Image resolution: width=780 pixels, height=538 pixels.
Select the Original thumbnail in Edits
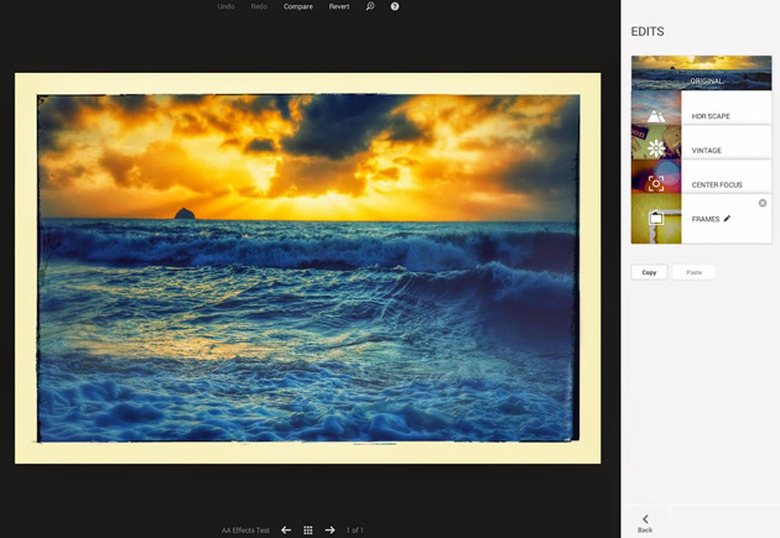701,74
